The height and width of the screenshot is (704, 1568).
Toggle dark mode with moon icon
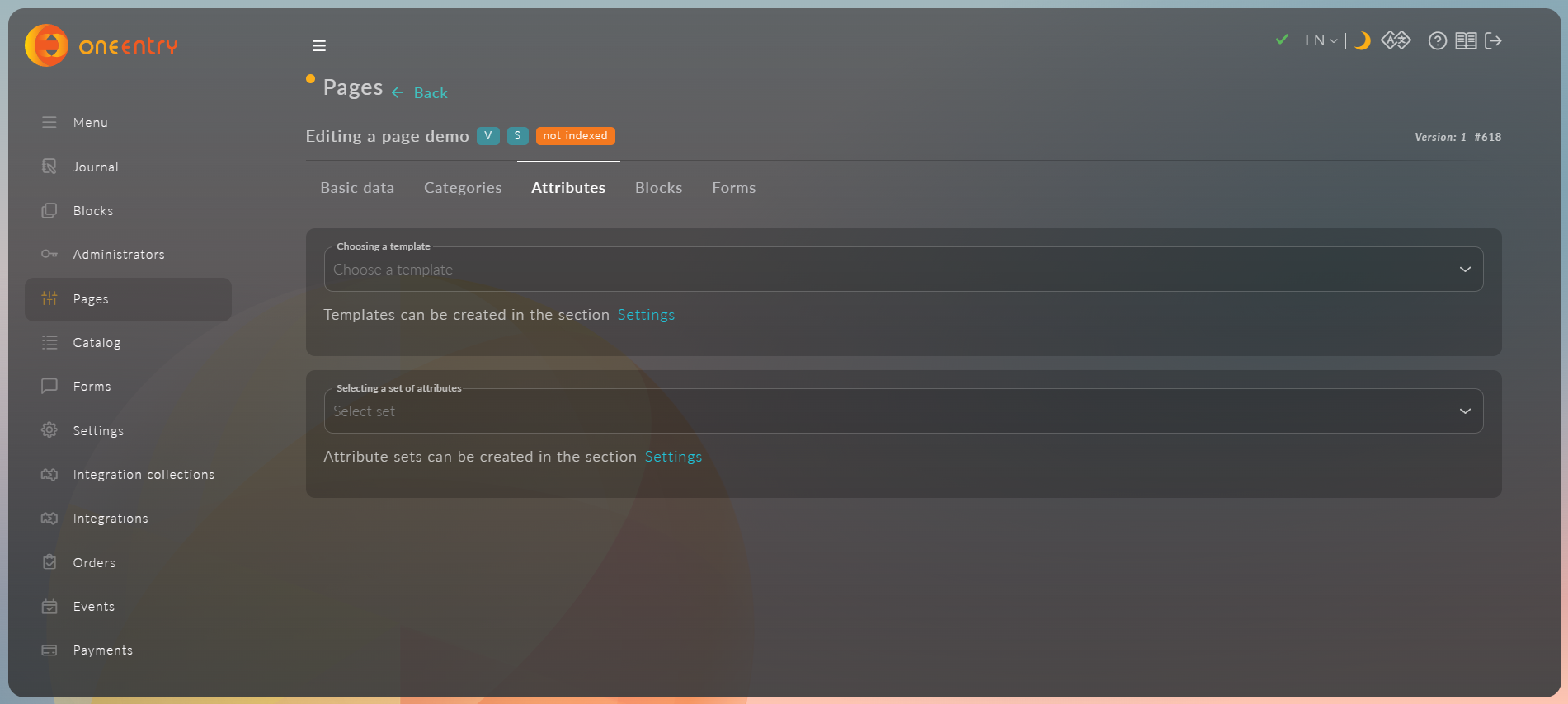1363,40
